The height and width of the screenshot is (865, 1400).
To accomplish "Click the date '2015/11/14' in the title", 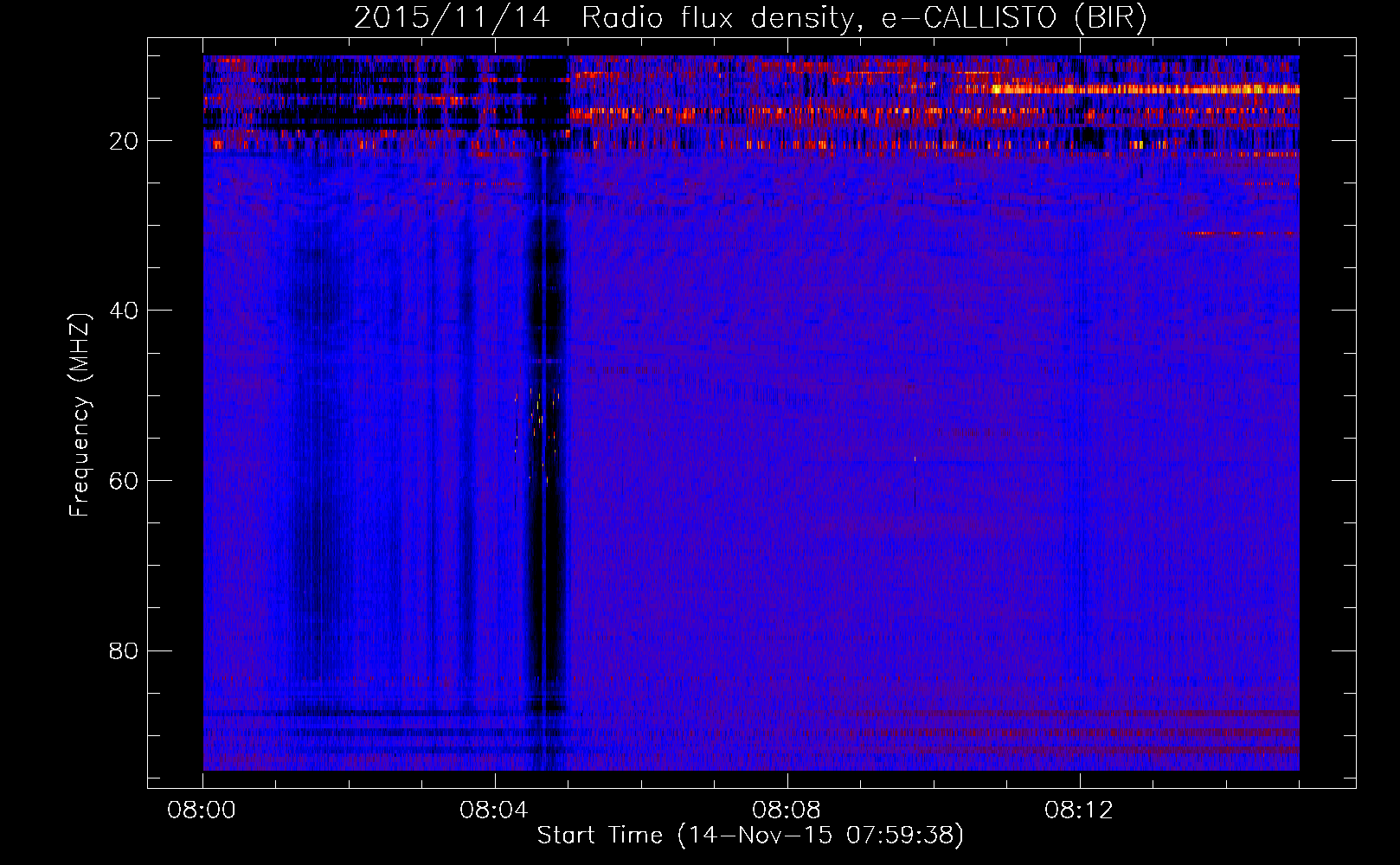I will point(452,18).
